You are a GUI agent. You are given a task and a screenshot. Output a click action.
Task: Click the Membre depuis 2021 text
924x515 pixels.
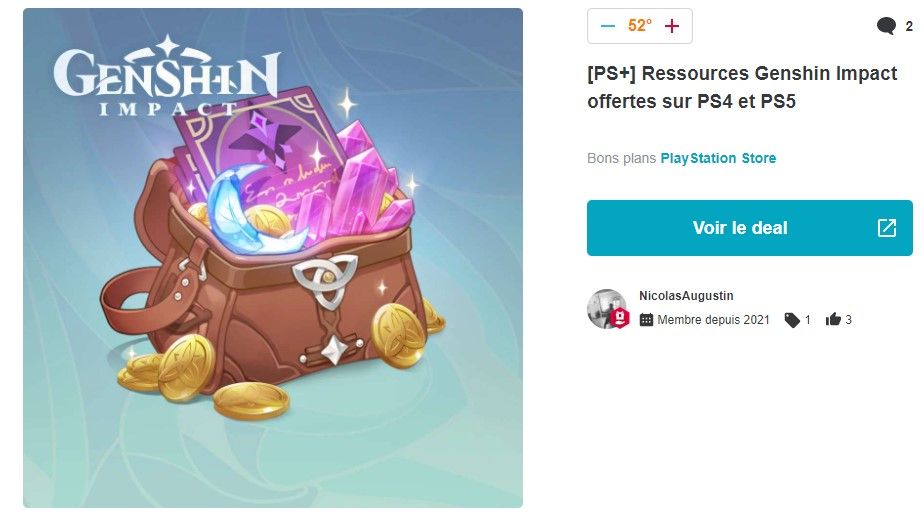click(x=713, y=319)
